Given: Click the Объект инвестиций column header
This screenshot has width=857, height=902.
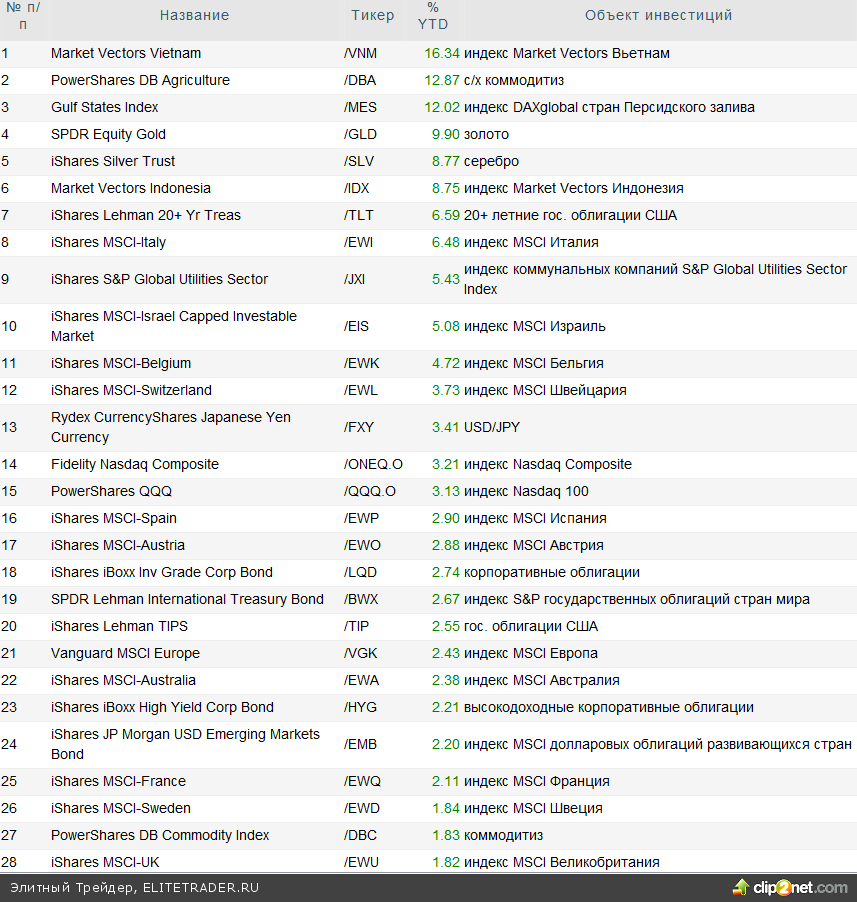Looking at the screenshot, I should pos(658,15).
